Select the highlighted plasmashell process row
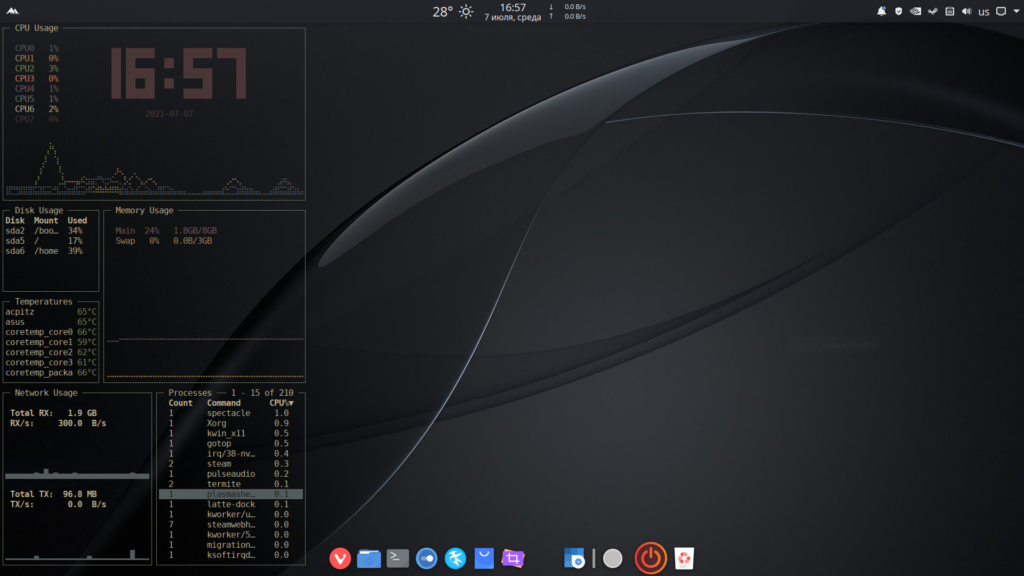 tap(231, 494)
